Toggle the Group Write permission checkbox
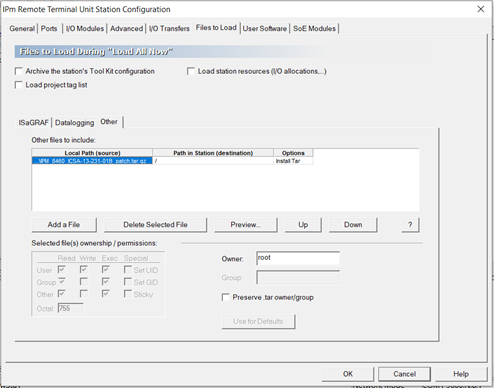 click(84, 282)
